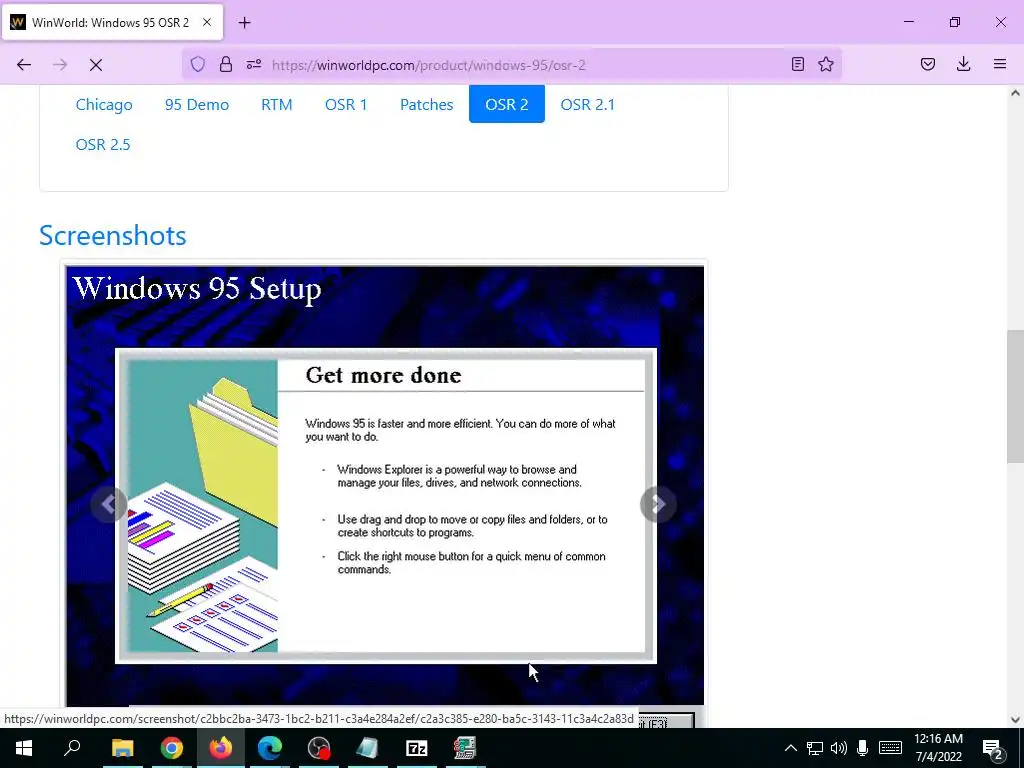Click the page vertical scrollbar thumb
Viewport: 1024px width, 768px height.
(x=1015, y=396)
